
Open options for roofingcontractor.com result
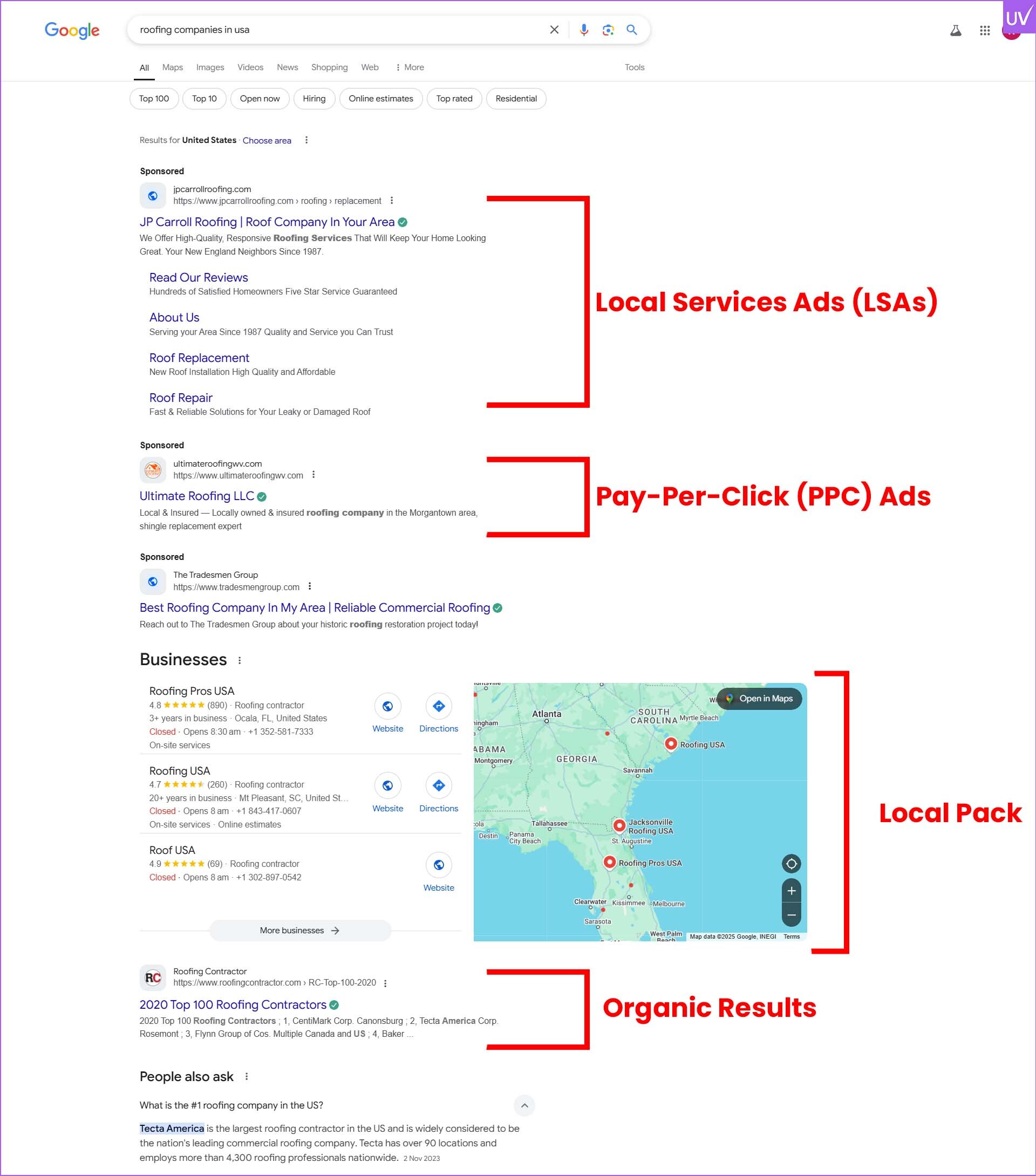tap(385, 983)
